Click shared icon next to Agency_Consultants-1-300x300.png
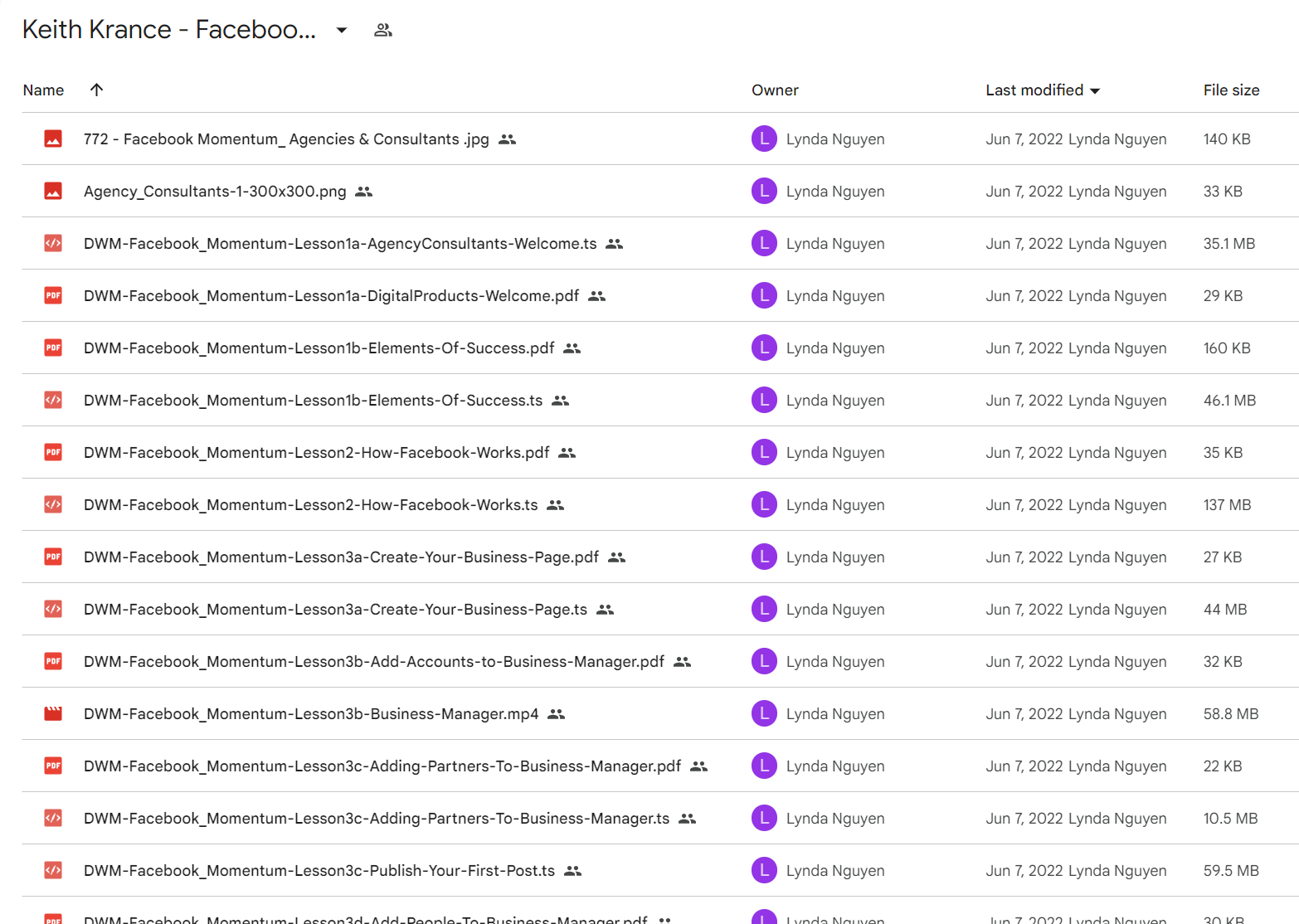This screenshot has width=1299, height=924. pyautogui.click(x=364, y=192)
